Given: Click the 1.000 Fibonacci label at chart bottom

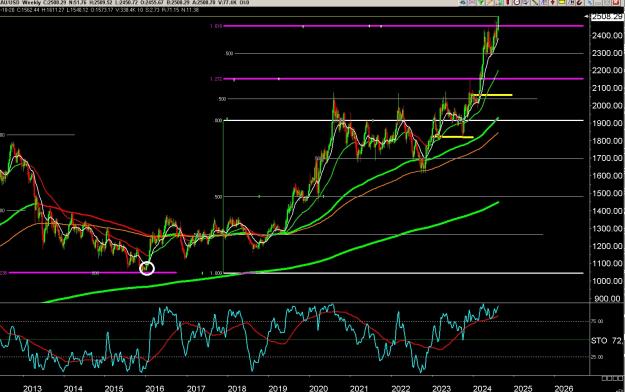Looking at the screenshot, I should [x=216, y=273].
